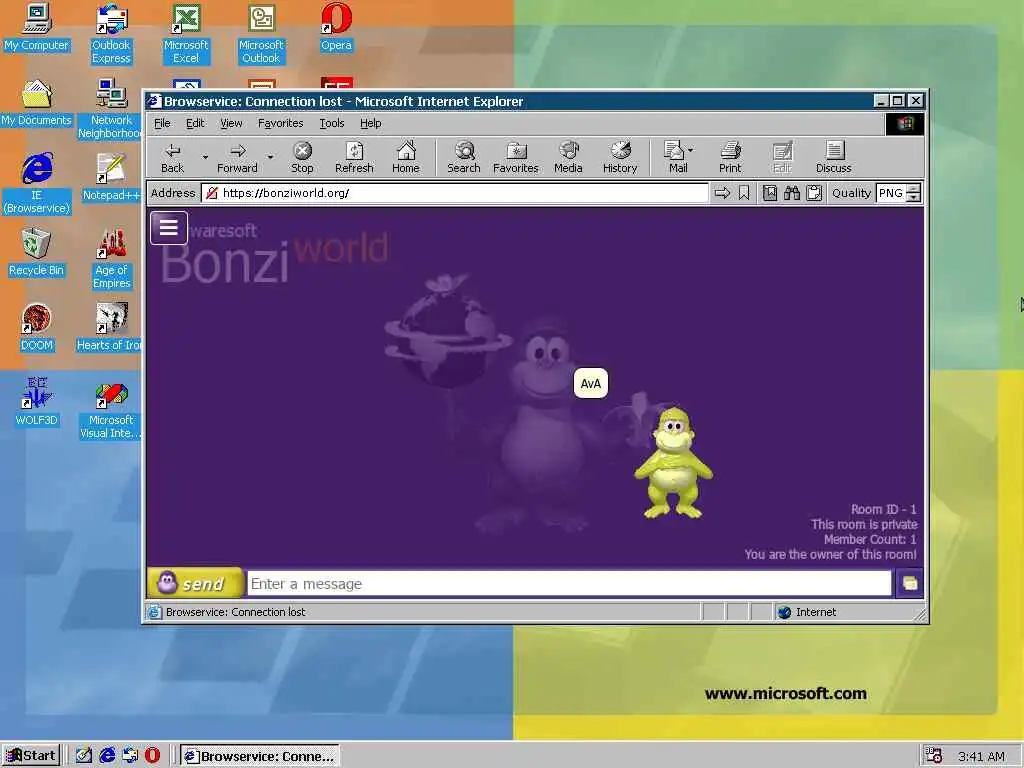Open the Tools menu
1024x768 pixels.
(332, 123)
